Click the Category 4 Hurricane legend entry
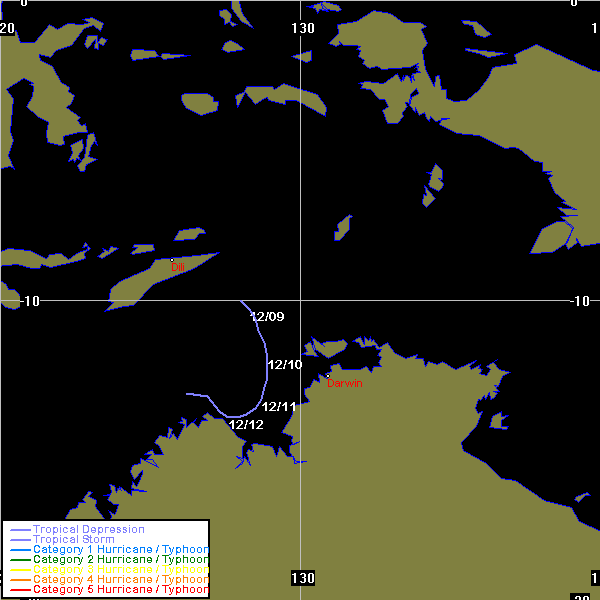Screen dimensions: 600x600 120,580
